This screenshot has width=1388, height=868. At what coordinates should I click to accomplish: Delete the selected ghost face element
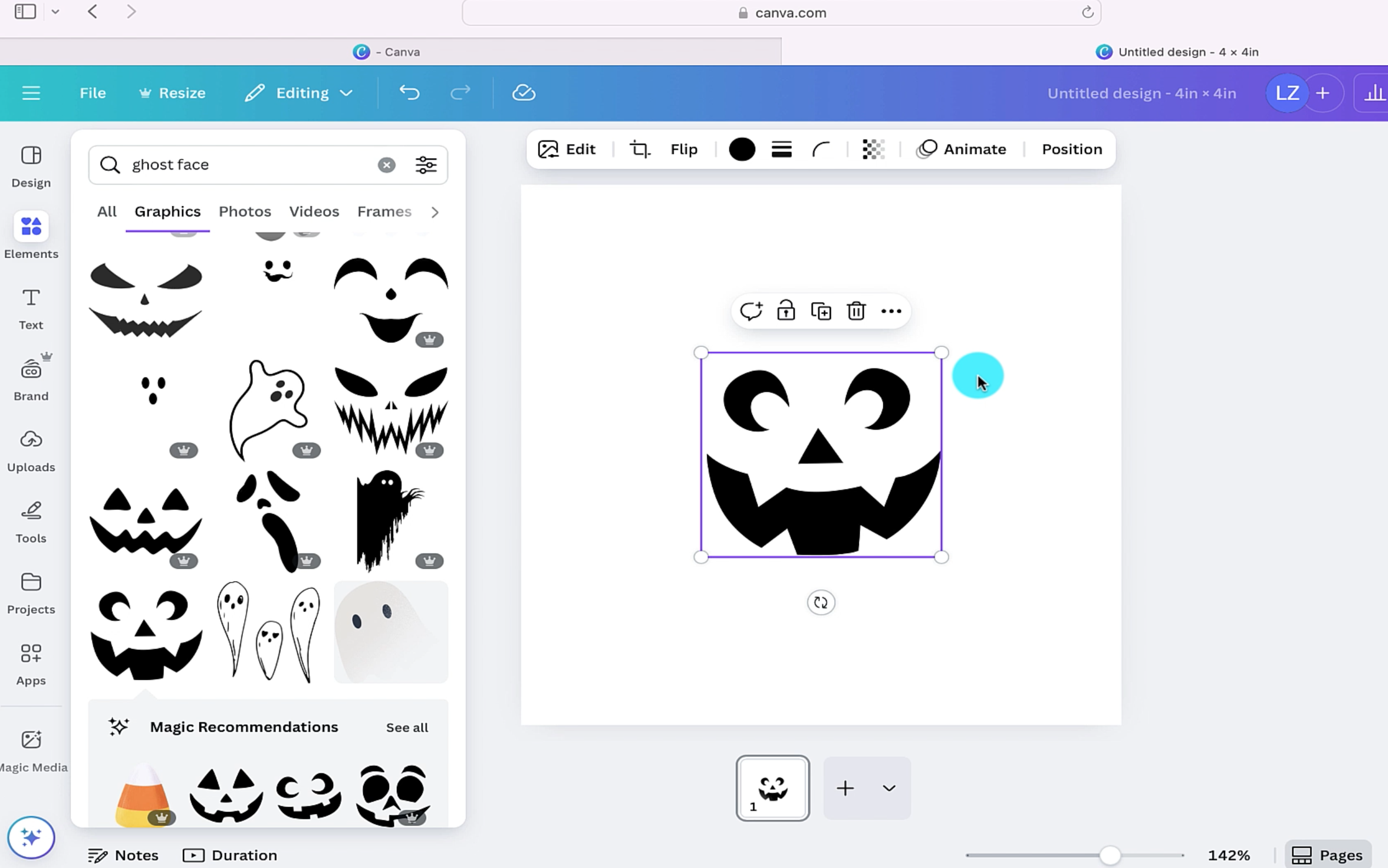pyautogui.click(x=855, y=311)
